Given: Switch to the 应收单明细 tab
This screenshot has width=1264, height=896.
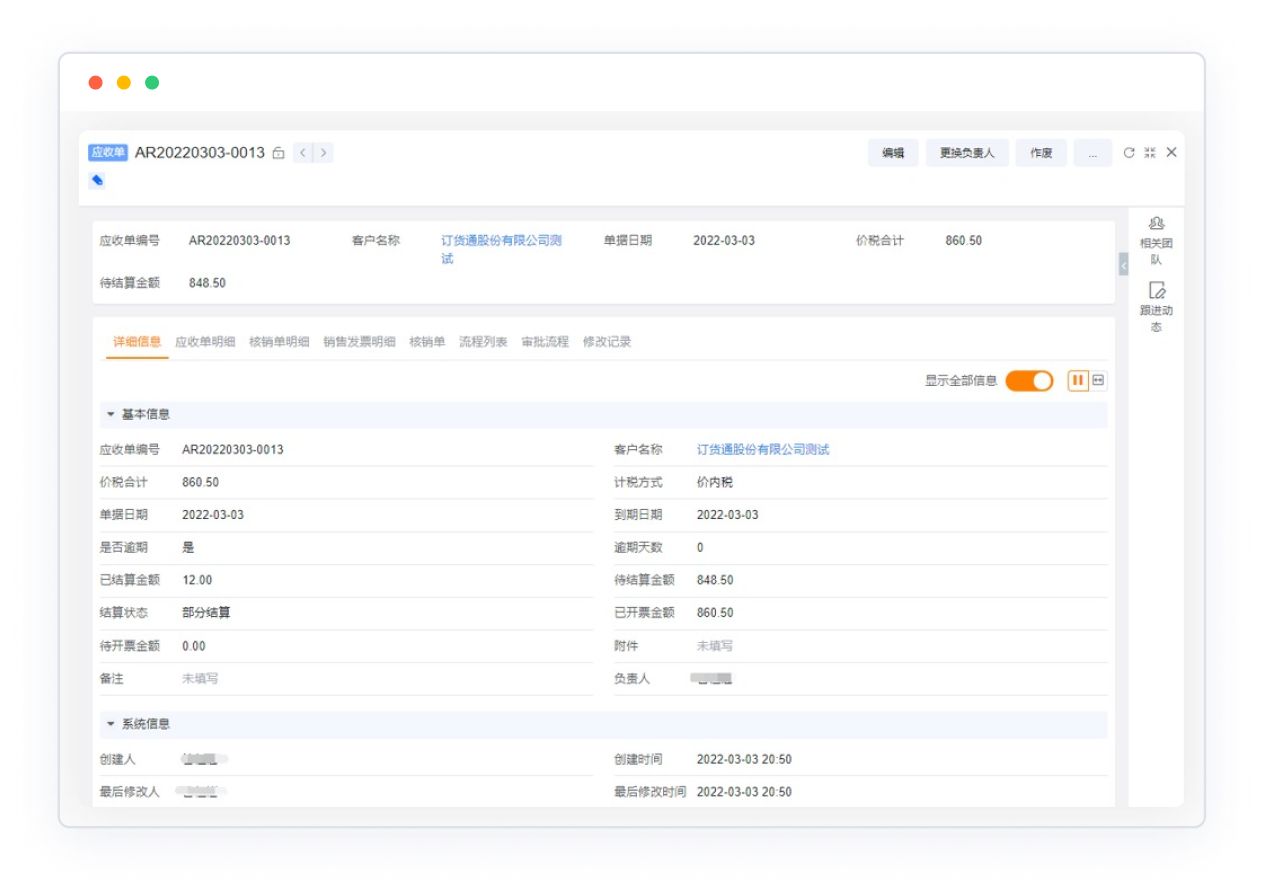Looking at the screenshot, I should 205,342.
